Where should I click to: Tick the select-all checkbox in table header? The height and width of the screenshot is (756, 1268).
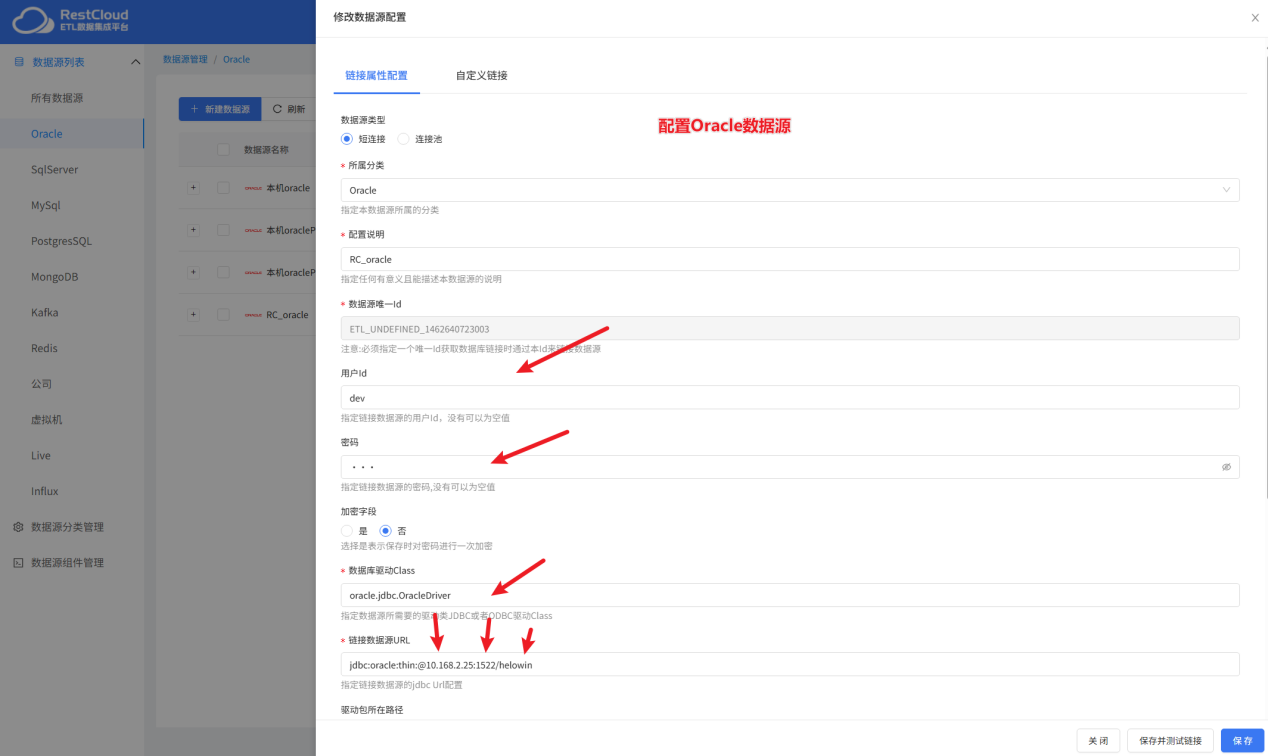(223, 150)
